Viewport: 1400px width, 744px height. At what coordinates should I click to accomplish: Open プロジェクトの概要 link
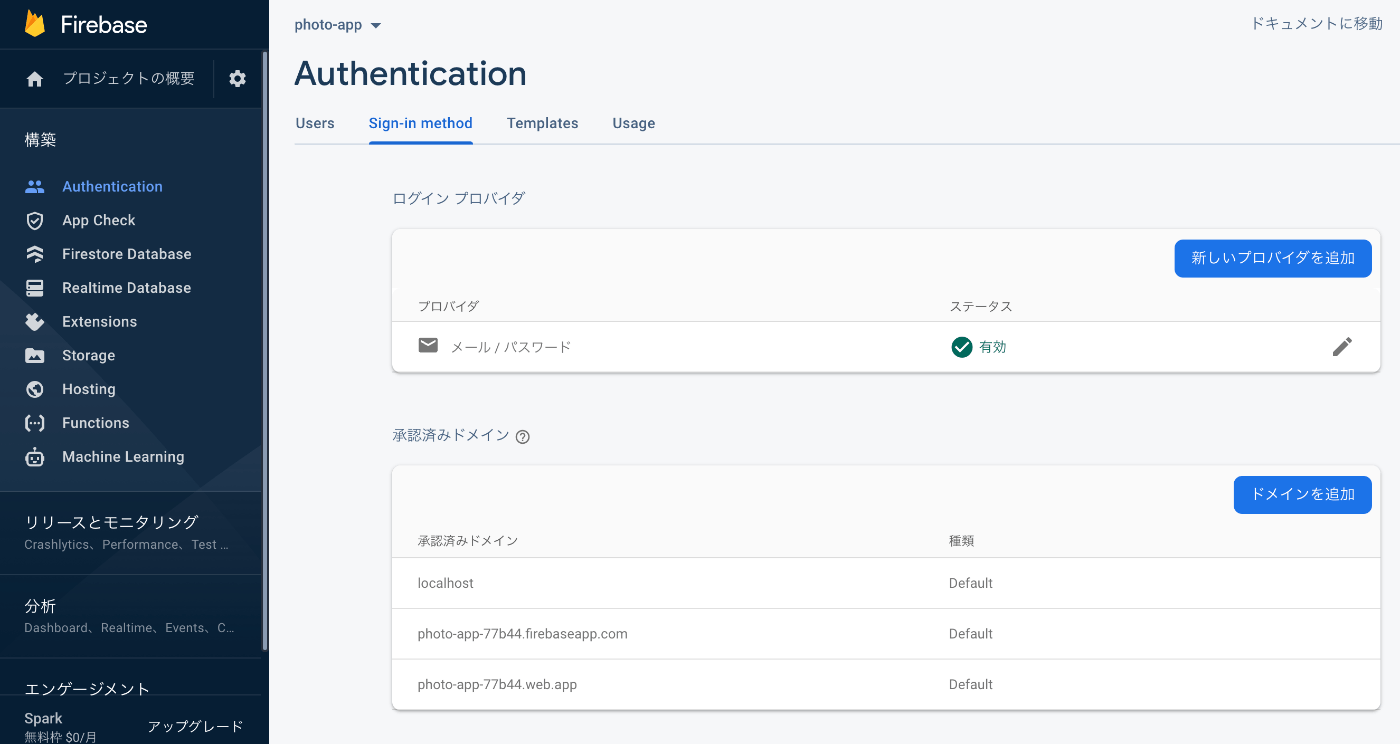(x=129, y=78)
